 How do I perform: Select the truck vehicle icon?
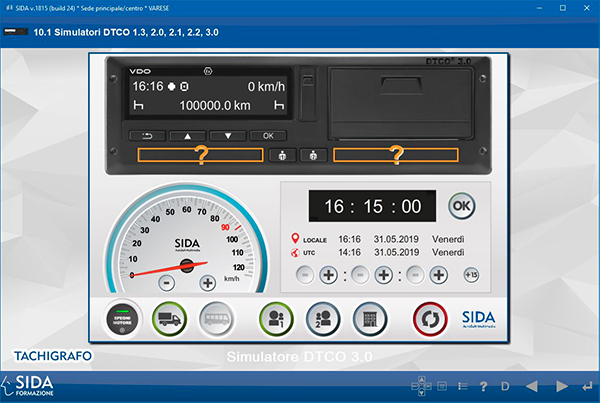point(169,318)
